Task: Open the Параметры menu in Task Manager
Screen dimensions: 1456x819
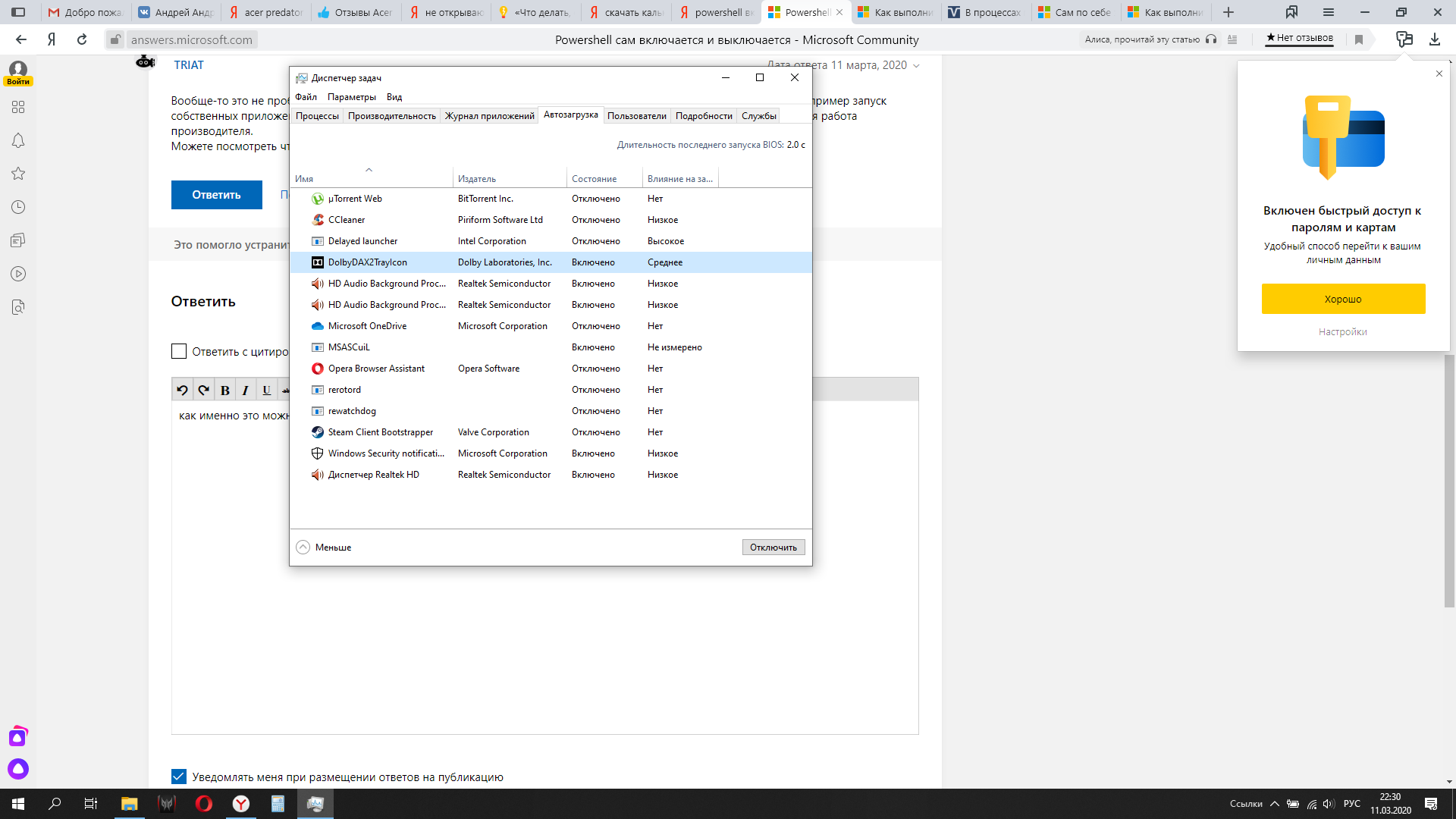Action: click(351, 97)
